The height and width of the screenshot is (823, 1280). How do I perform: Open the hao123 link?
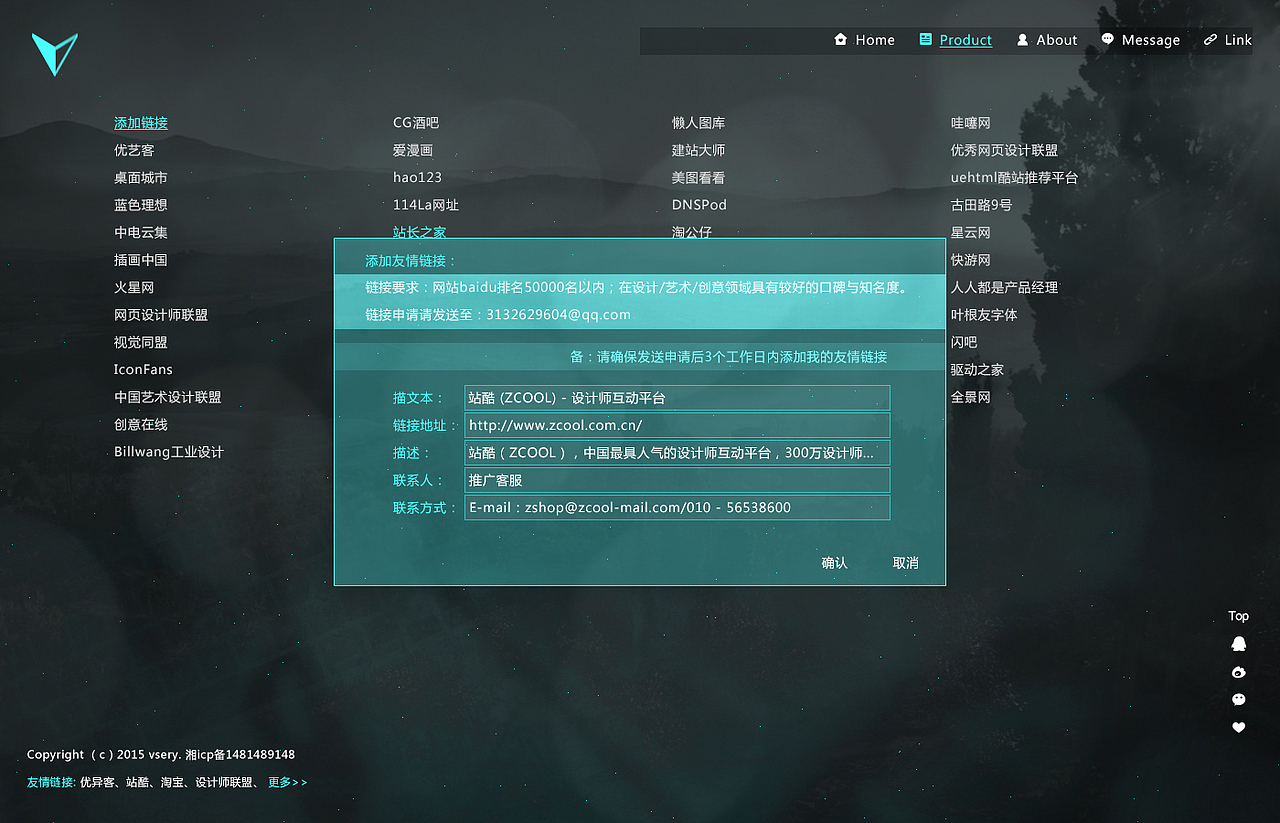point(417,178)
